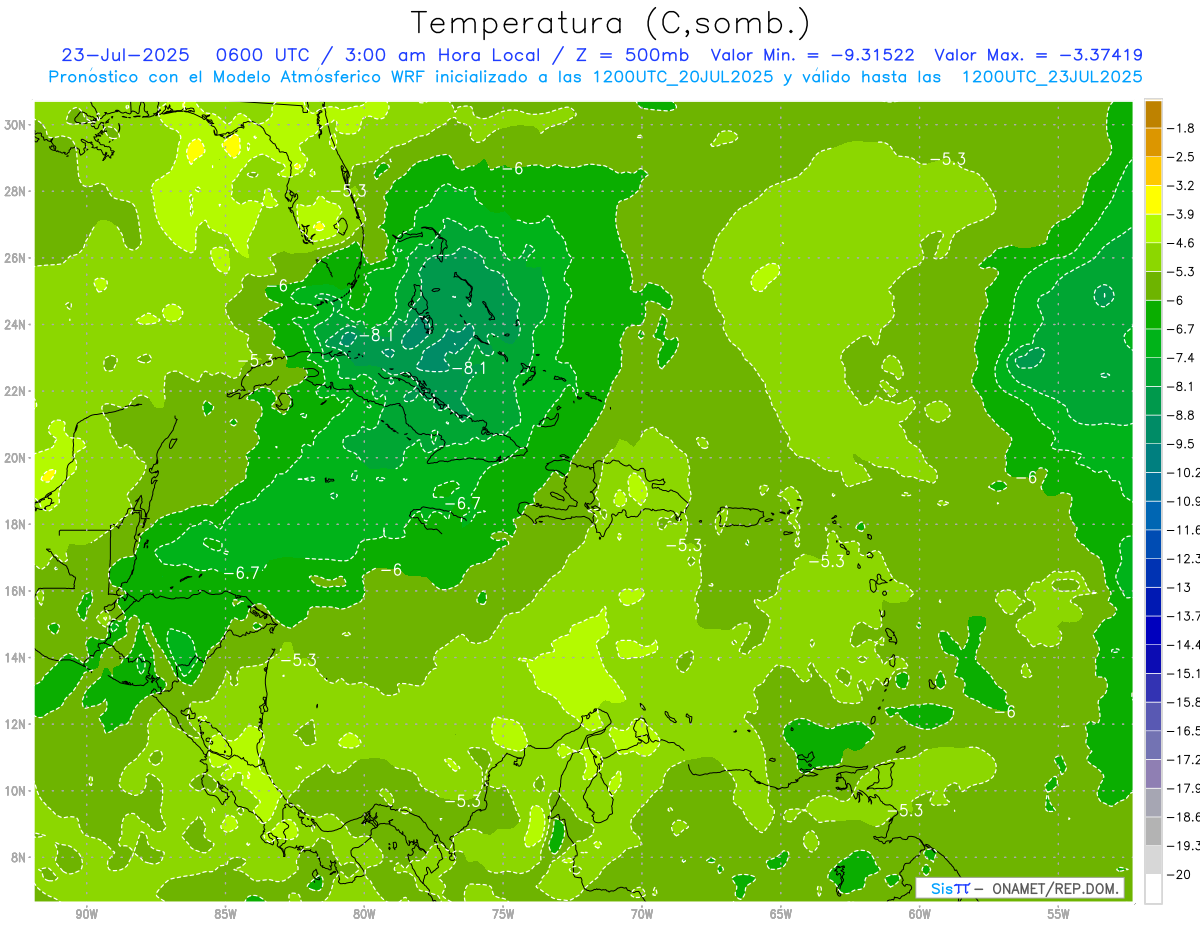Screen dimensions: 1200x927
Task: Click the "8N" latitude axis label
Action: (x=19, y=857)
